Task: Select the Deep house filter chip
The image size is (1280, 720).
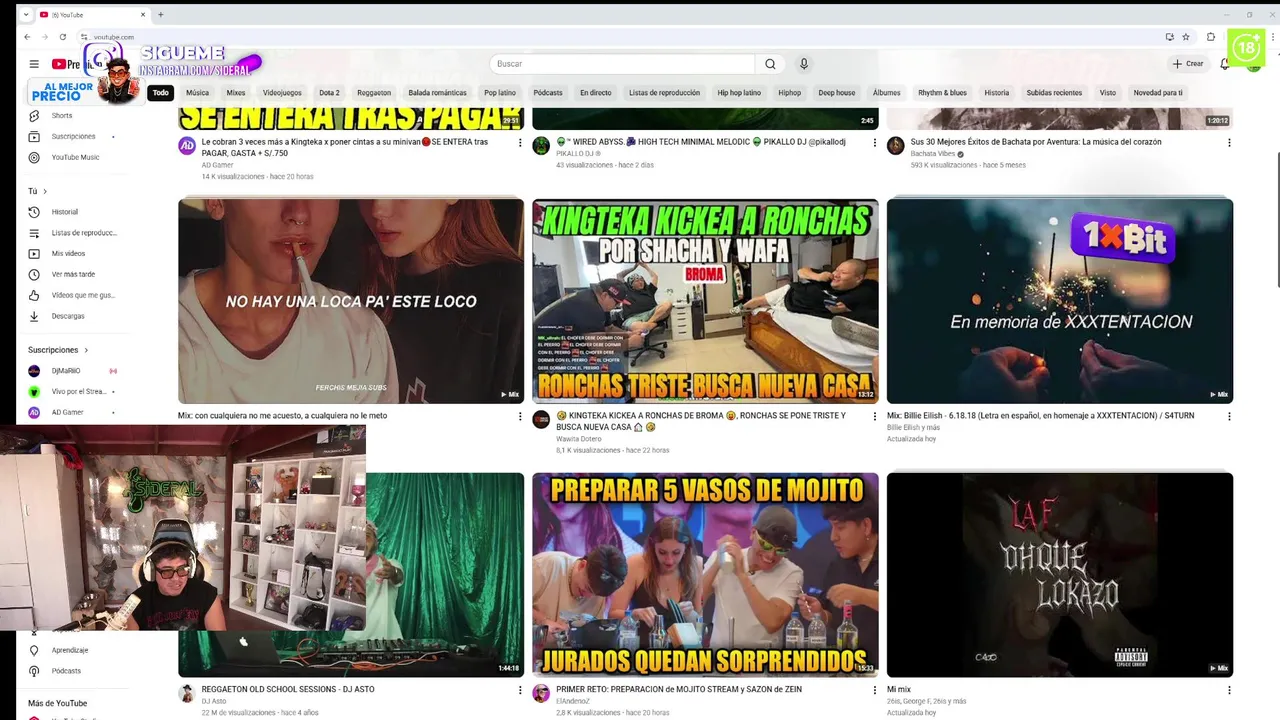Action: (837, 93)
